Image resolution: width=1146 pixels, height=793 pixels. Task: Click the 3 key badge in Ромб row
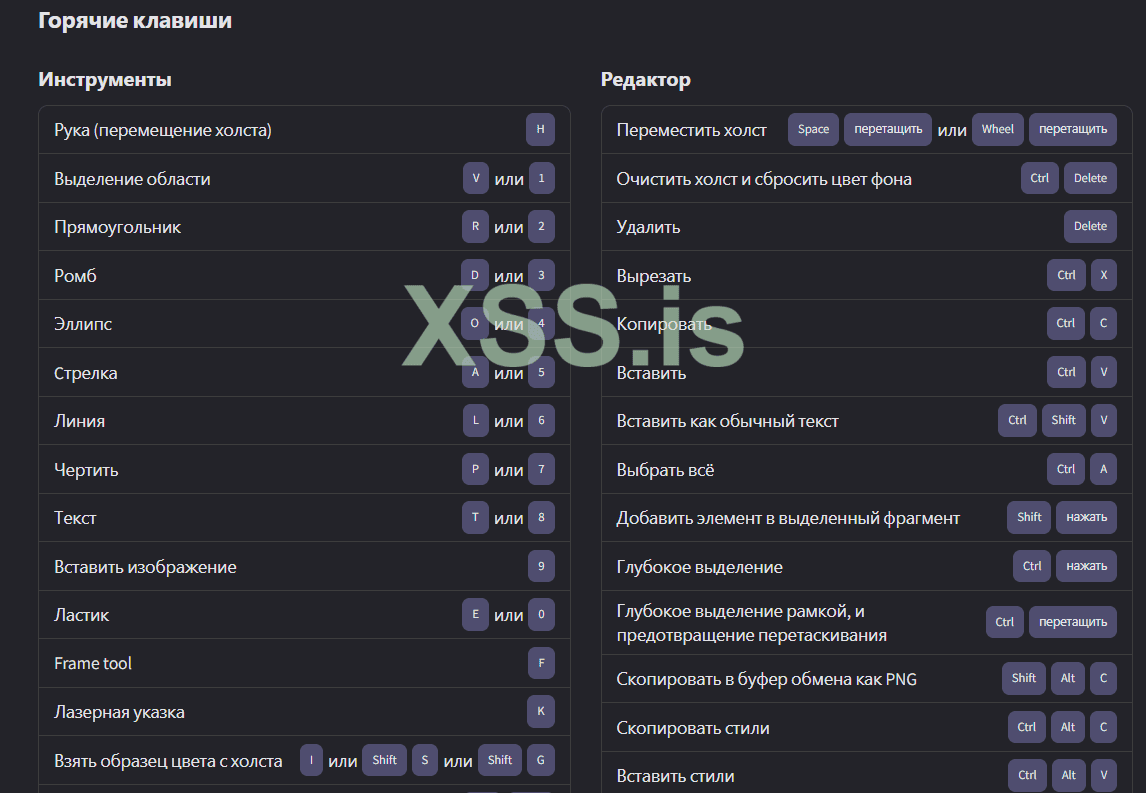click(x=541, y=275)
